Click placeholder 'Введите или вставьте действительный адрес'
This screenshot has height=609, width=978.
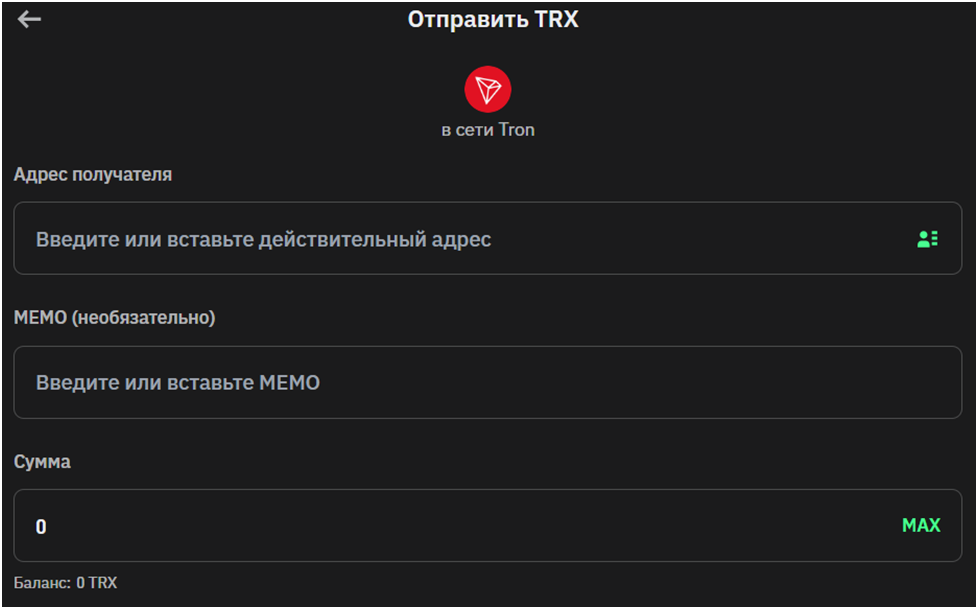pos(263,240)
